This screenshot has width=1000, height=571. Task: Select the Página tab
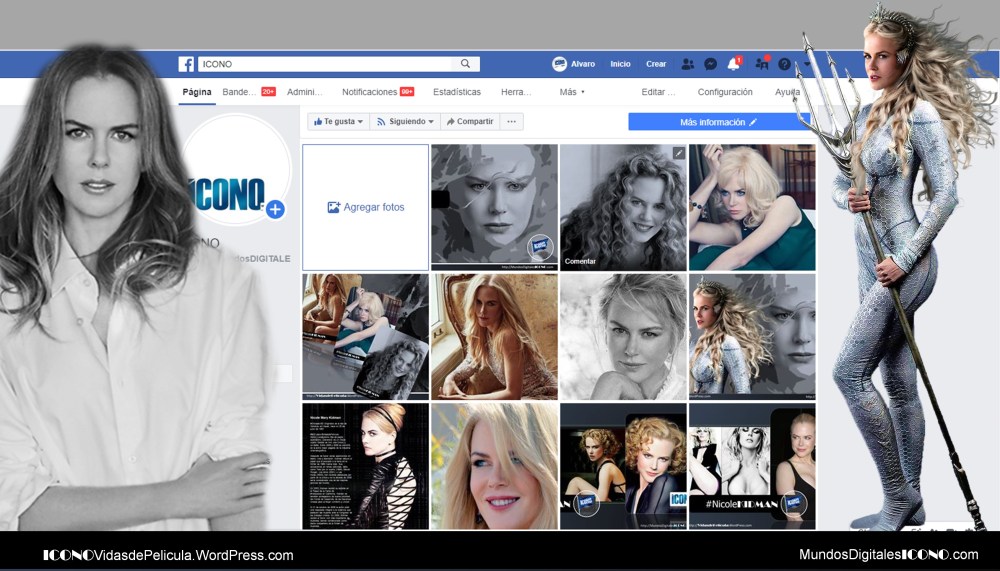(x=197, y=92)
